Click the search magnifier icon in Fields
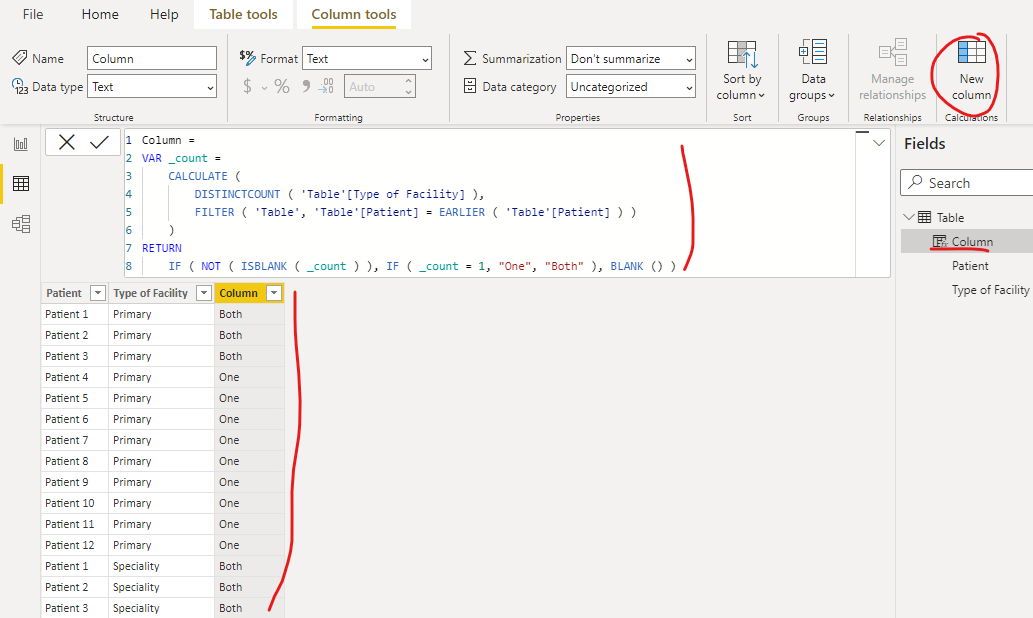The width and height of the screenshot is (1033, 618). (x=915, y=183)
